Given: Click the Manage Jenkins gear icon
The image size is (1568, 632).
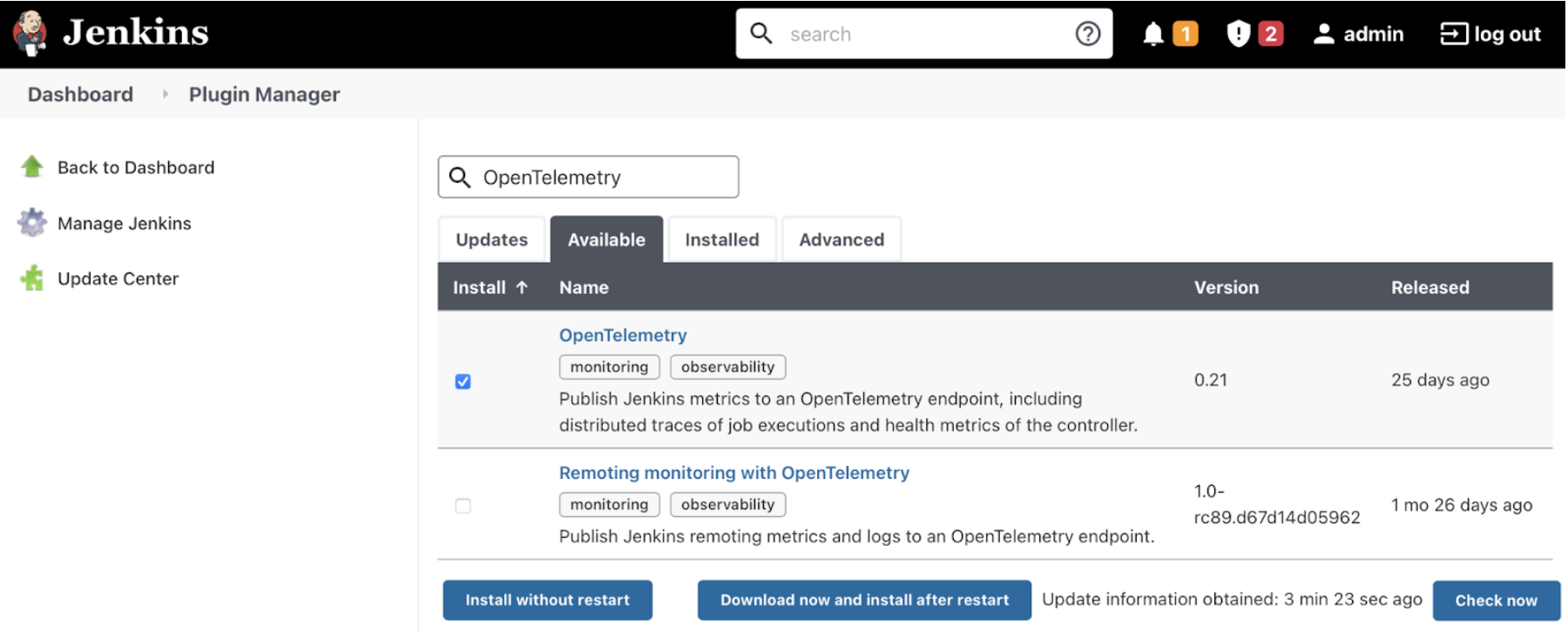Looking at the screenshot, I should pyautogui.click(x=32, y=223).
